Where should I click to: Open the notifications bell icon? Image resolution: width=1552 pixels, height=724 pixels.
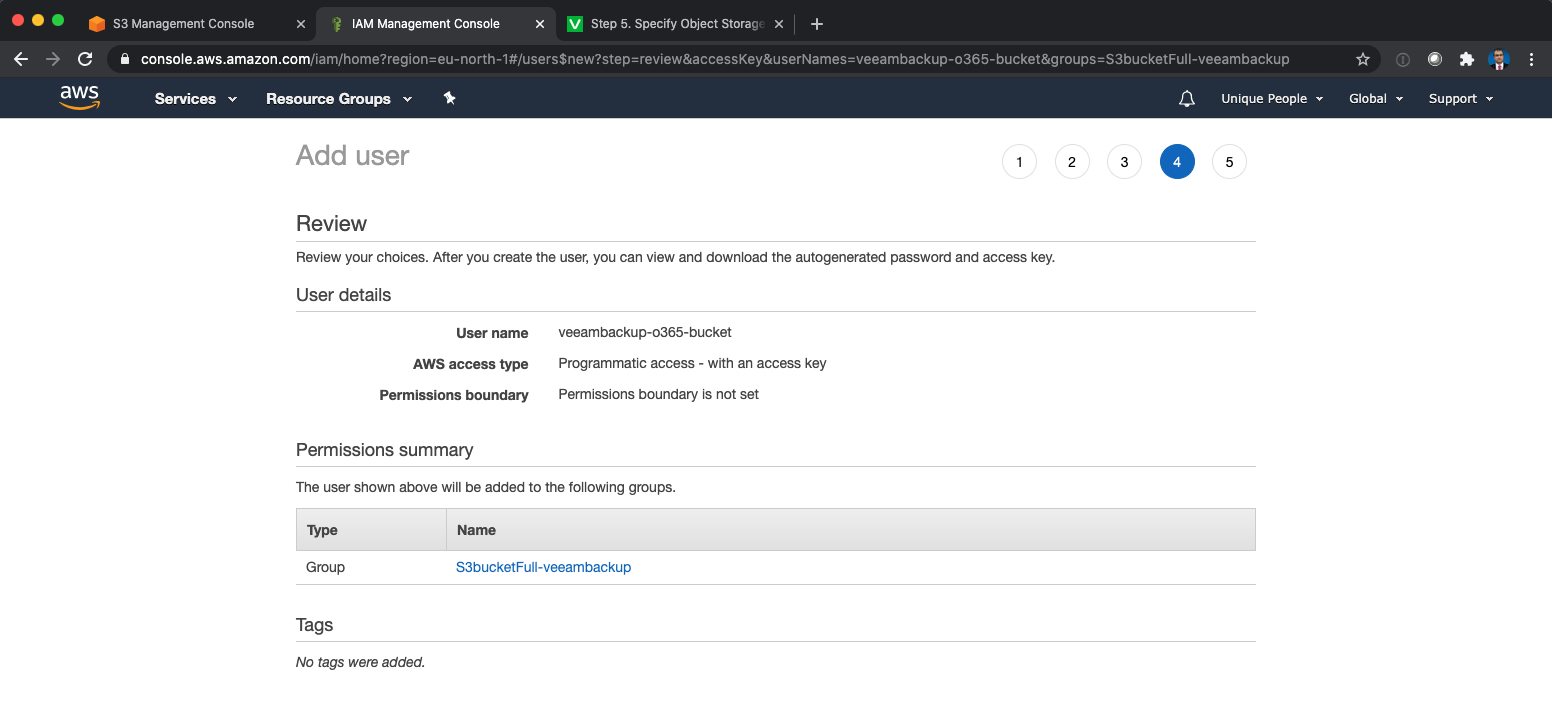[x=1187, y=98]
